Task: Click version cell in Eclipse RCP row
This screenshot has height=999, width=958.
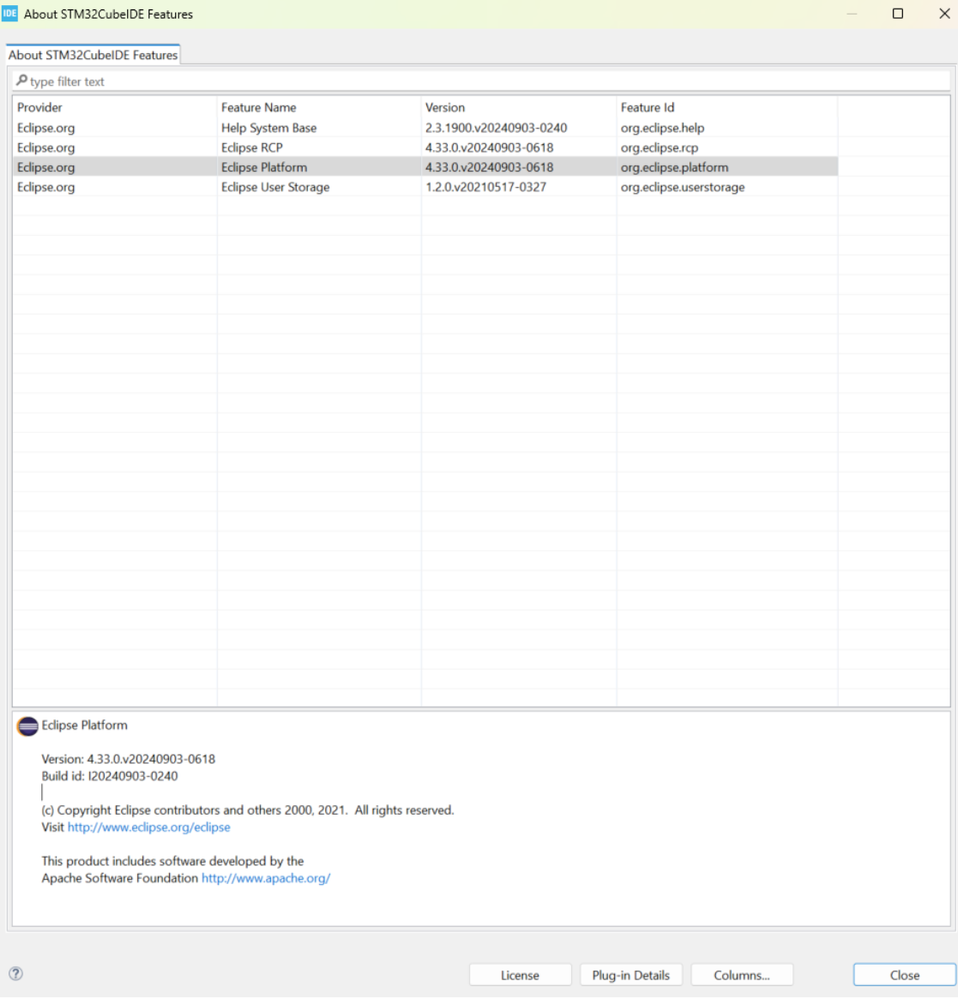Action: (489, 147)
